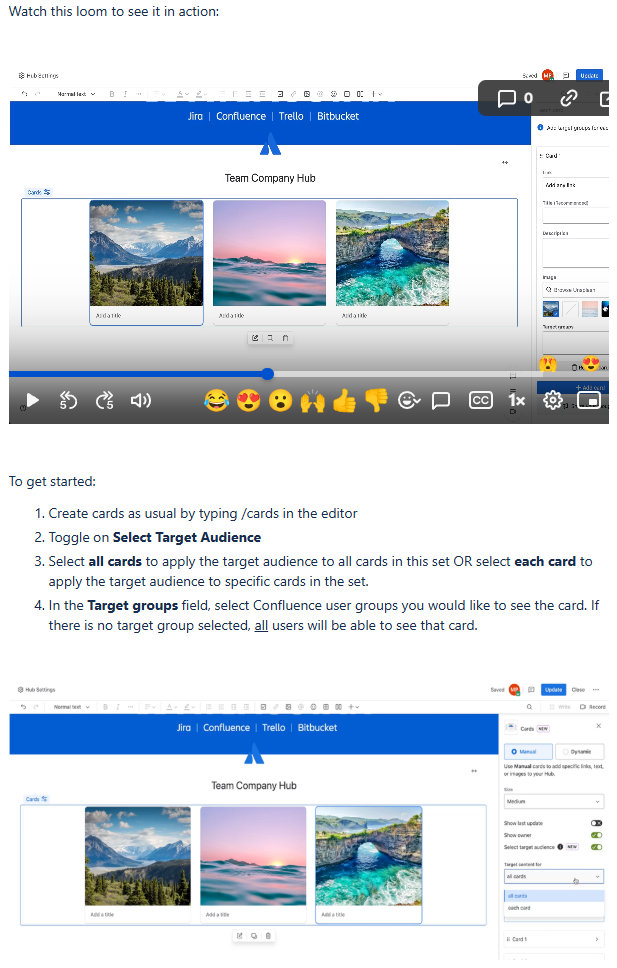Click copy icon below cards in lower screenshot
The height and width of the screenshot is (968, 617).
click(x=254, y=937)
